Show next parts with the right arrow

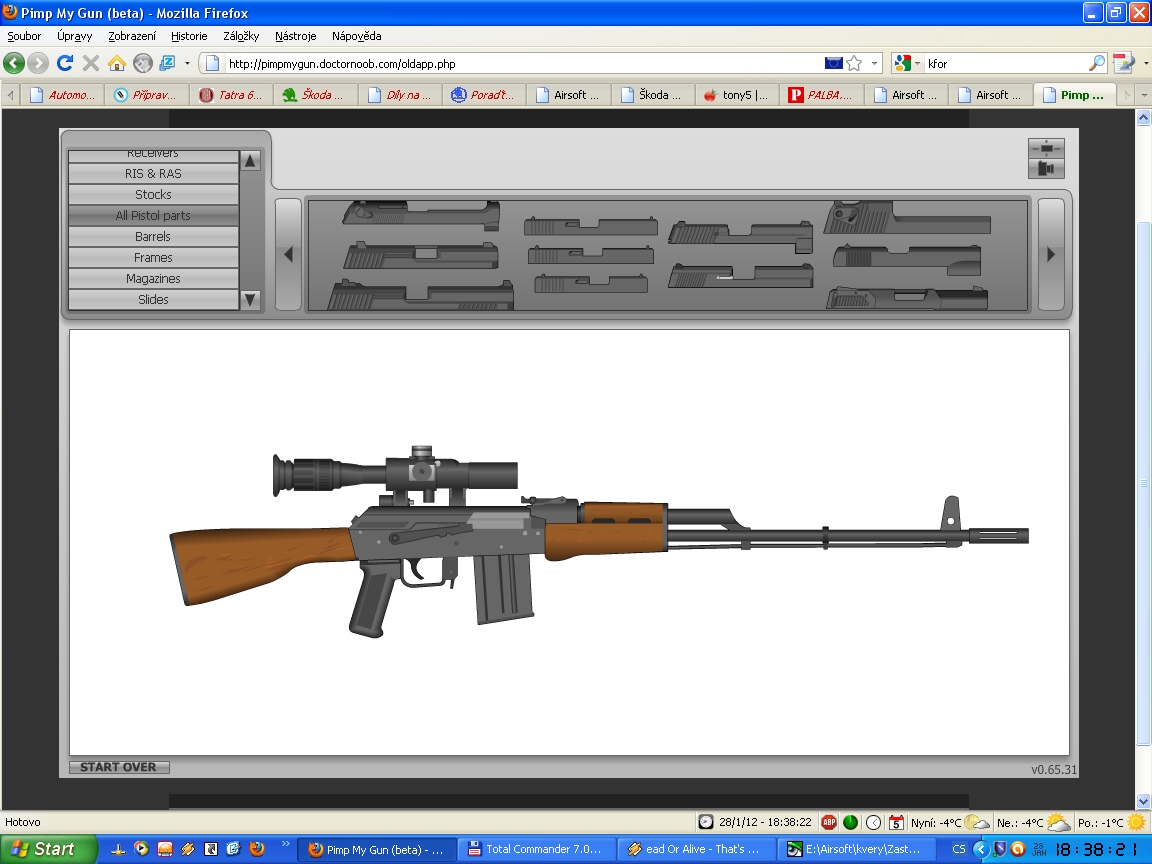coord(1050,255)
